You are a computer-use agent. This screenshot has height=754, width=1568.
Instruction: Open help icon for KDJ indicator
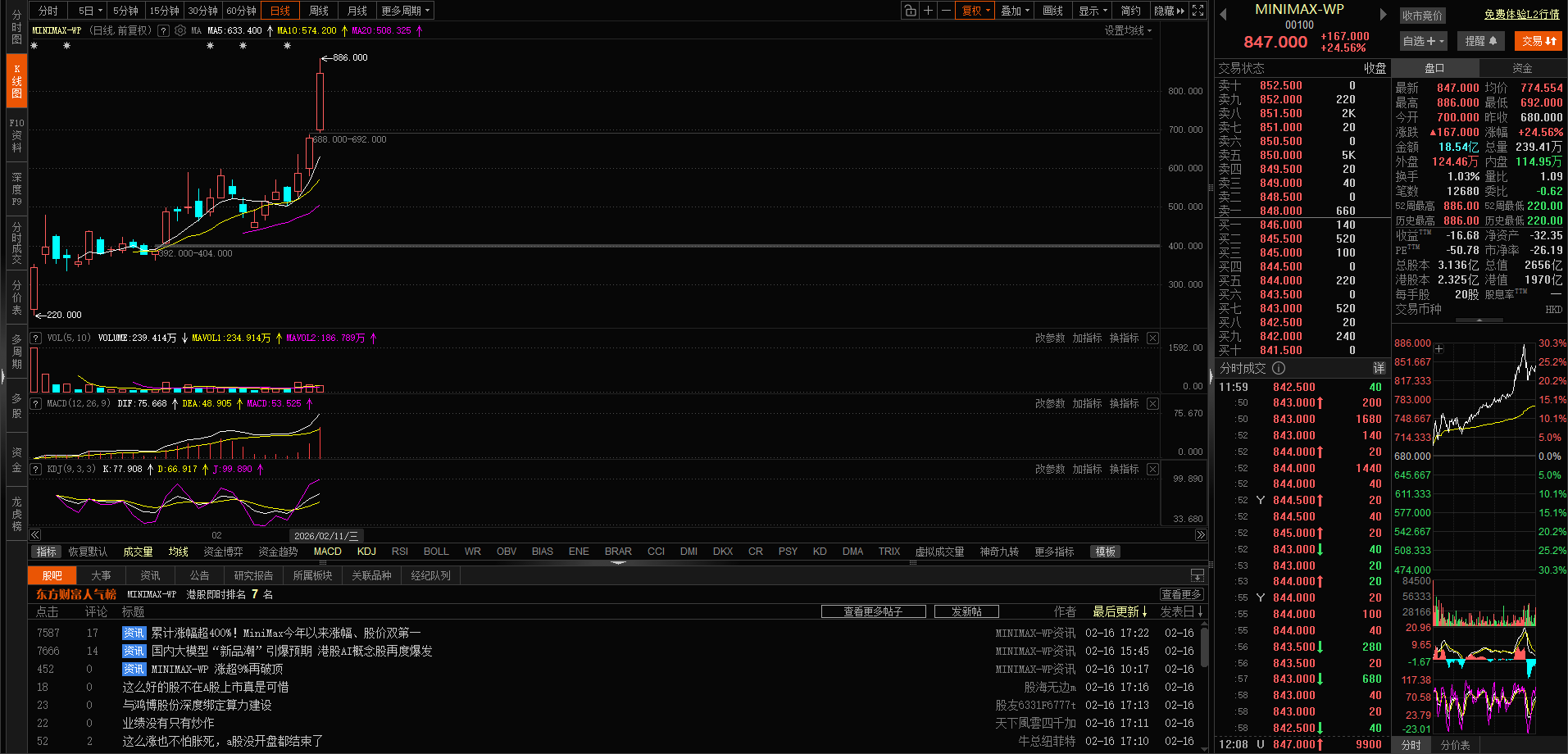(x=36, y=469)
